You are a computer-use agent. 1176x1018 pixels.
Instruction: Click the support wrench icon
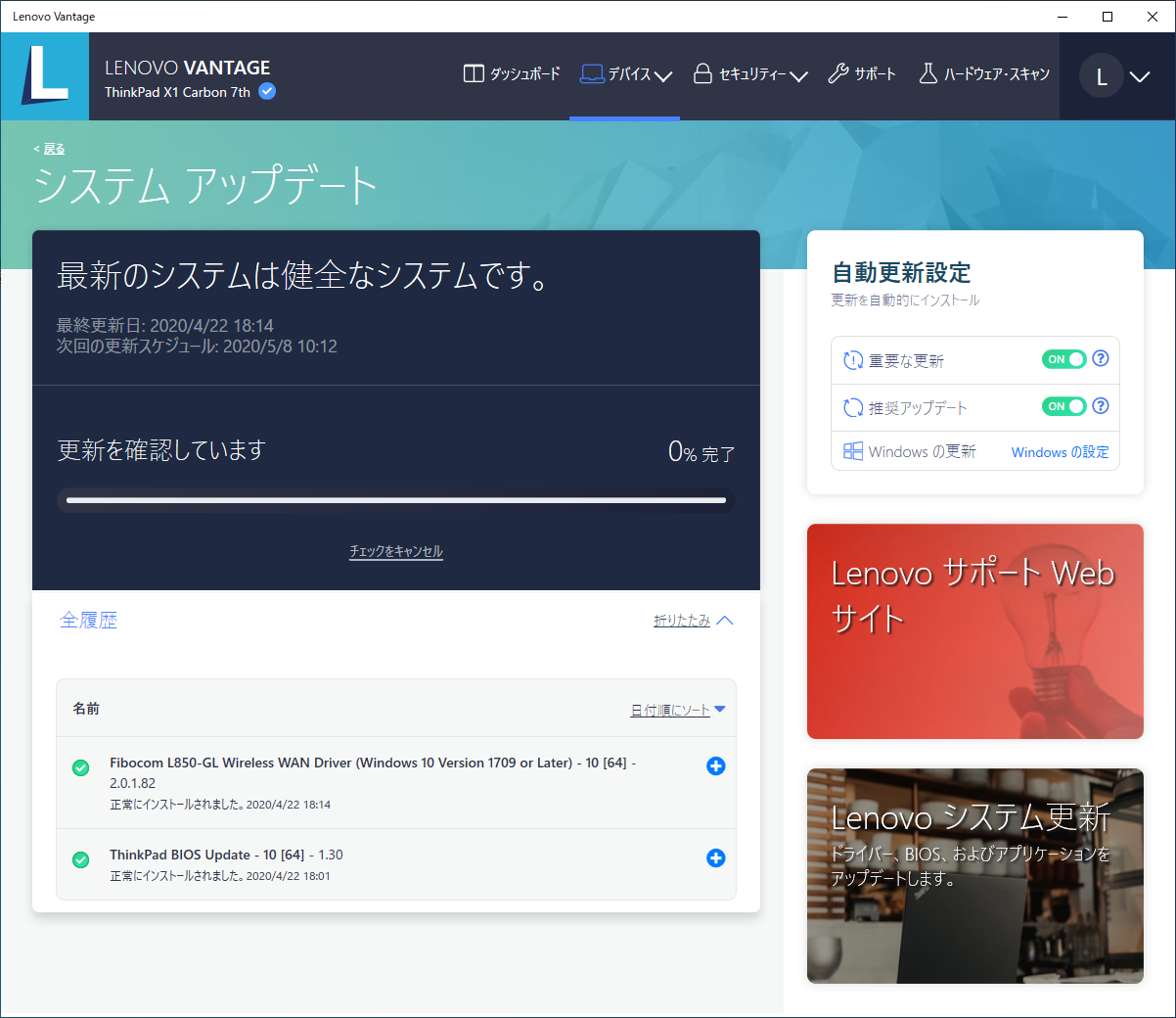click(x=837, y=74)
